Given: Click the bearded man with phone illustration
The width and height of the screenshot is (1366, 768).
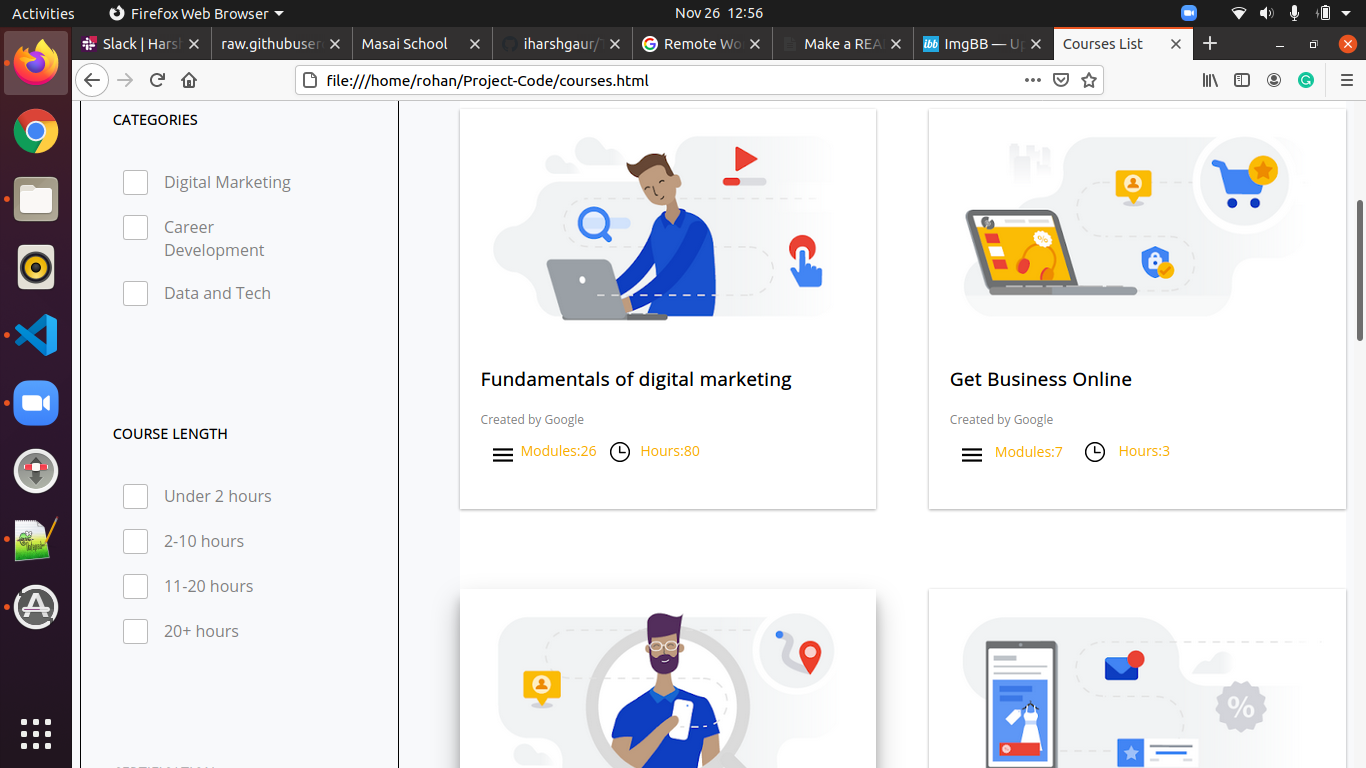Looking at the screenshot, I should pos(668,690).
